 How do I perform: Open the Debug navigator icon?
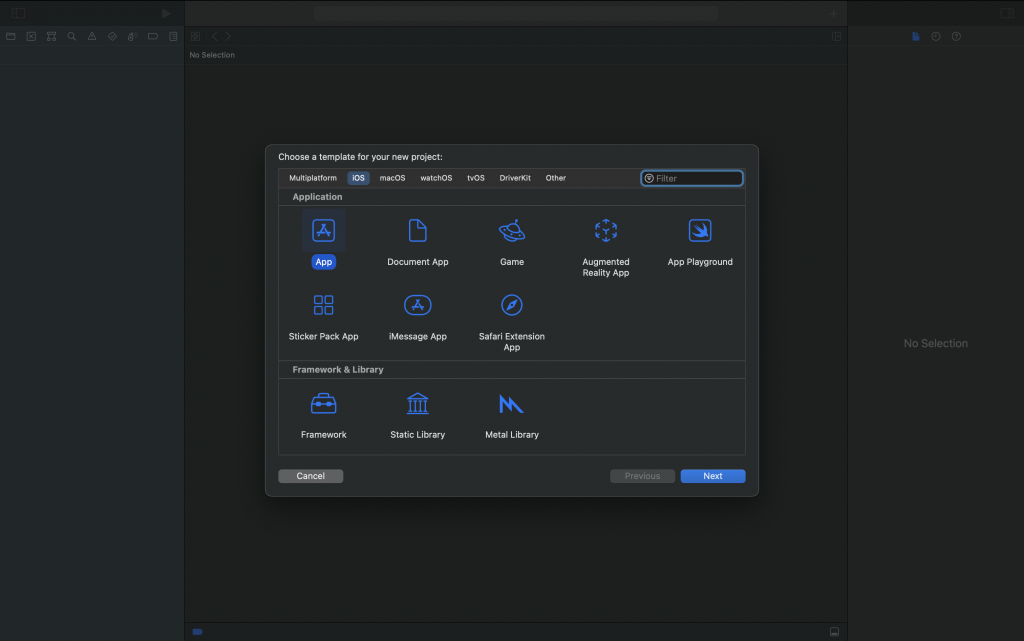pos(133,37)
